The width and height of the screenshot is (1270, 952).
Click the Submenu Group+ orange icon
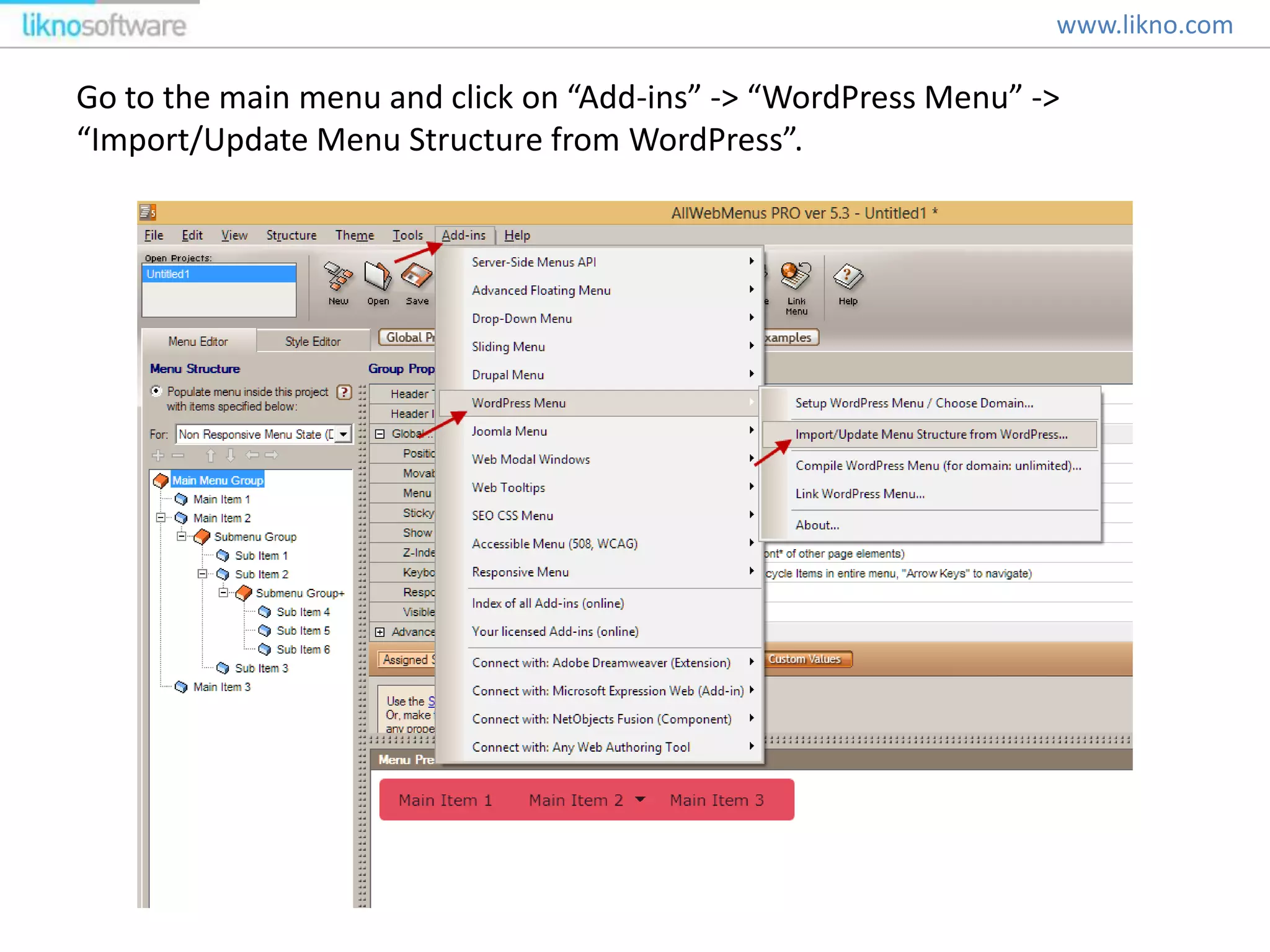(x=244, y=593)
